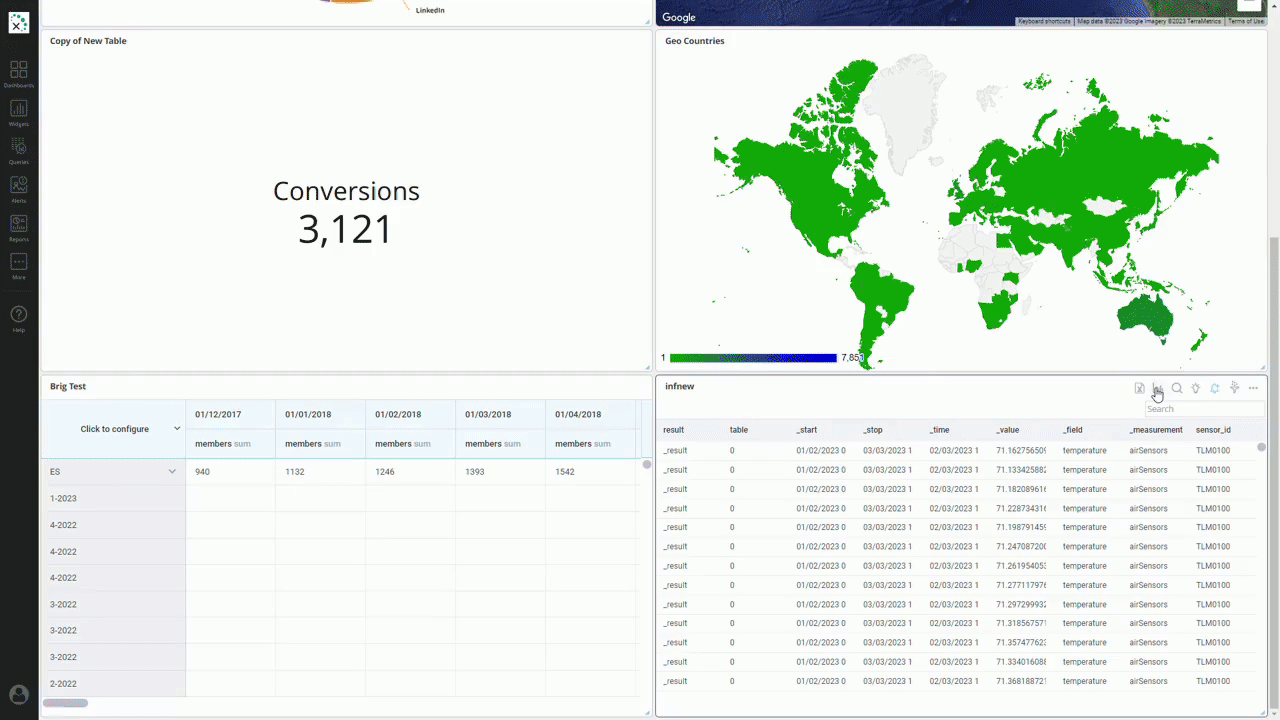The width and height of the screenshot is (1280, 720).
Task: Go to Queries in the left sidebar
Action: pos(18,150)
